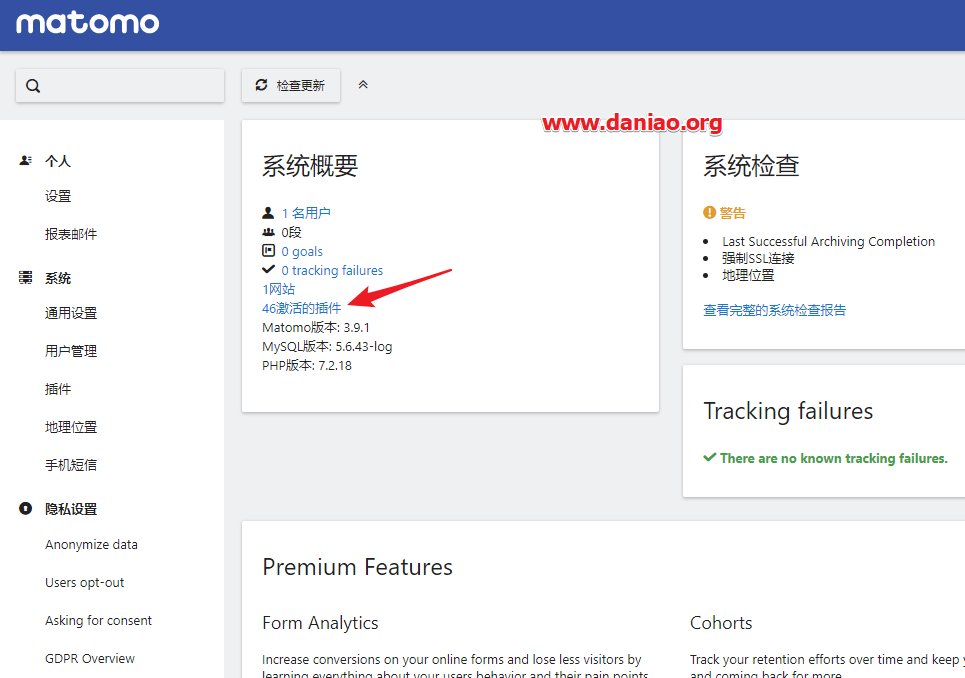Click the search magnifier icon
The height and width of the screenshot is (678, 965).
tap(33, 86)
